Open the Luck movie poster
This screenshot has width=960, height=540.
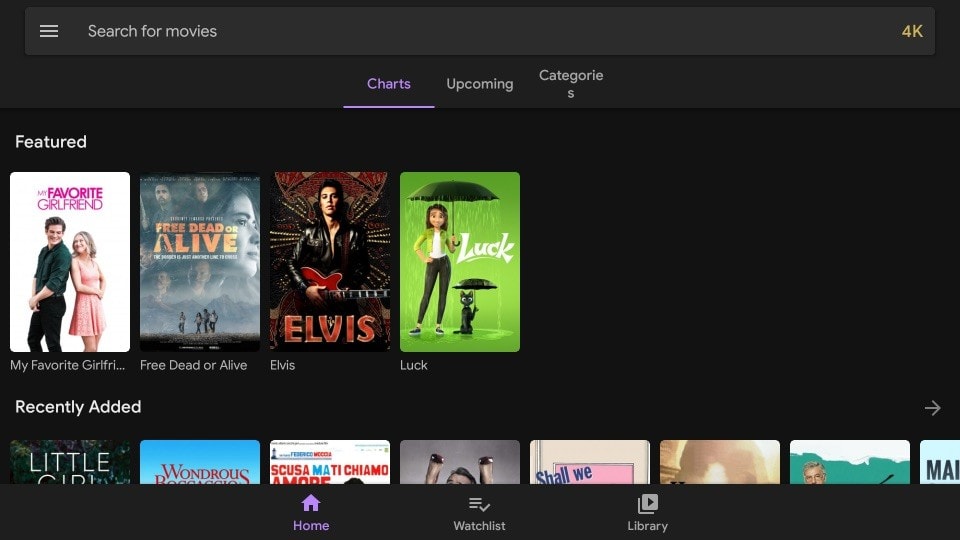pos(460,261)
